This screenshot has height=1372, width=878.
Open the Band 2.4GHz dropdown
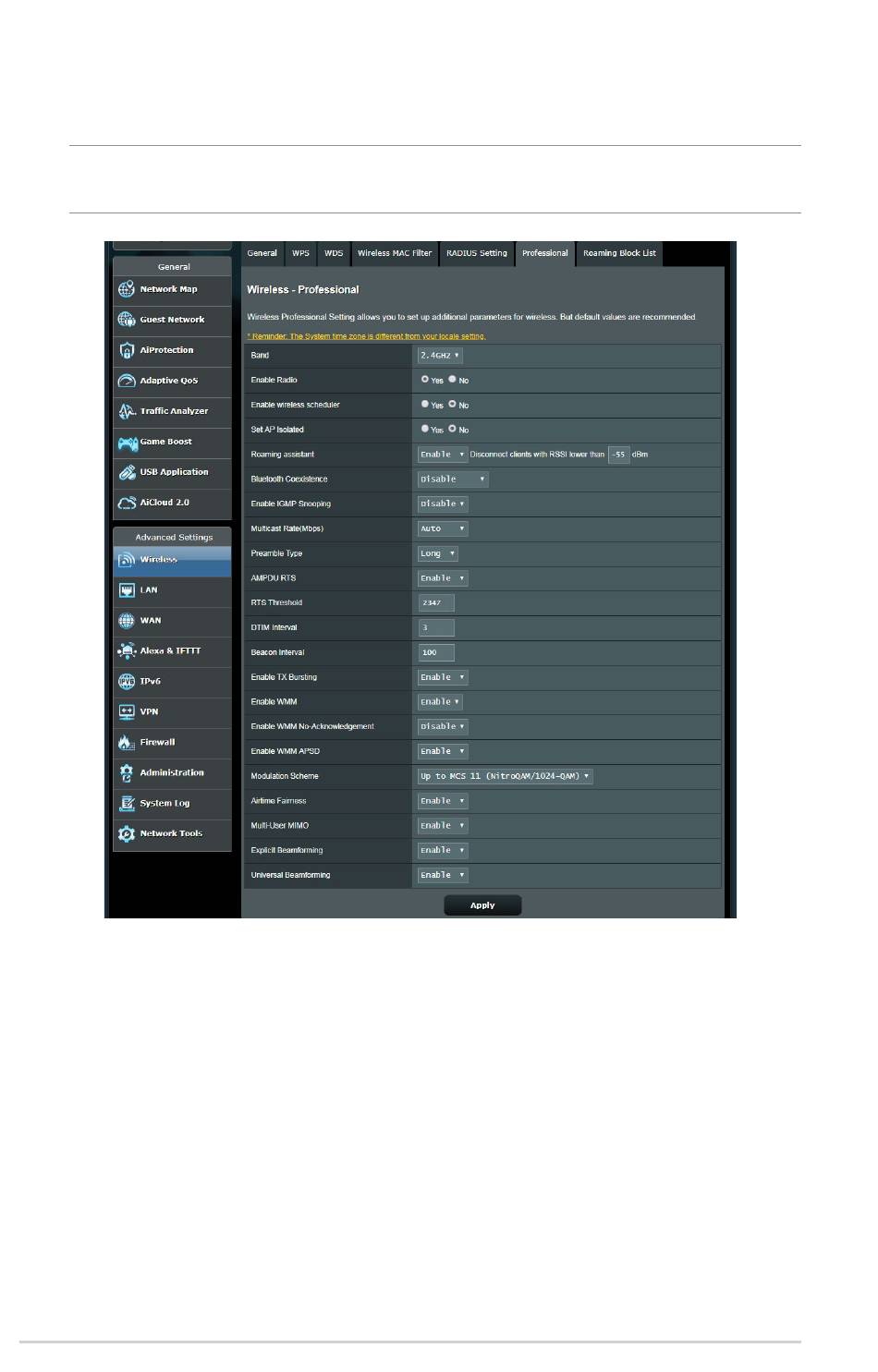point(440,356)
